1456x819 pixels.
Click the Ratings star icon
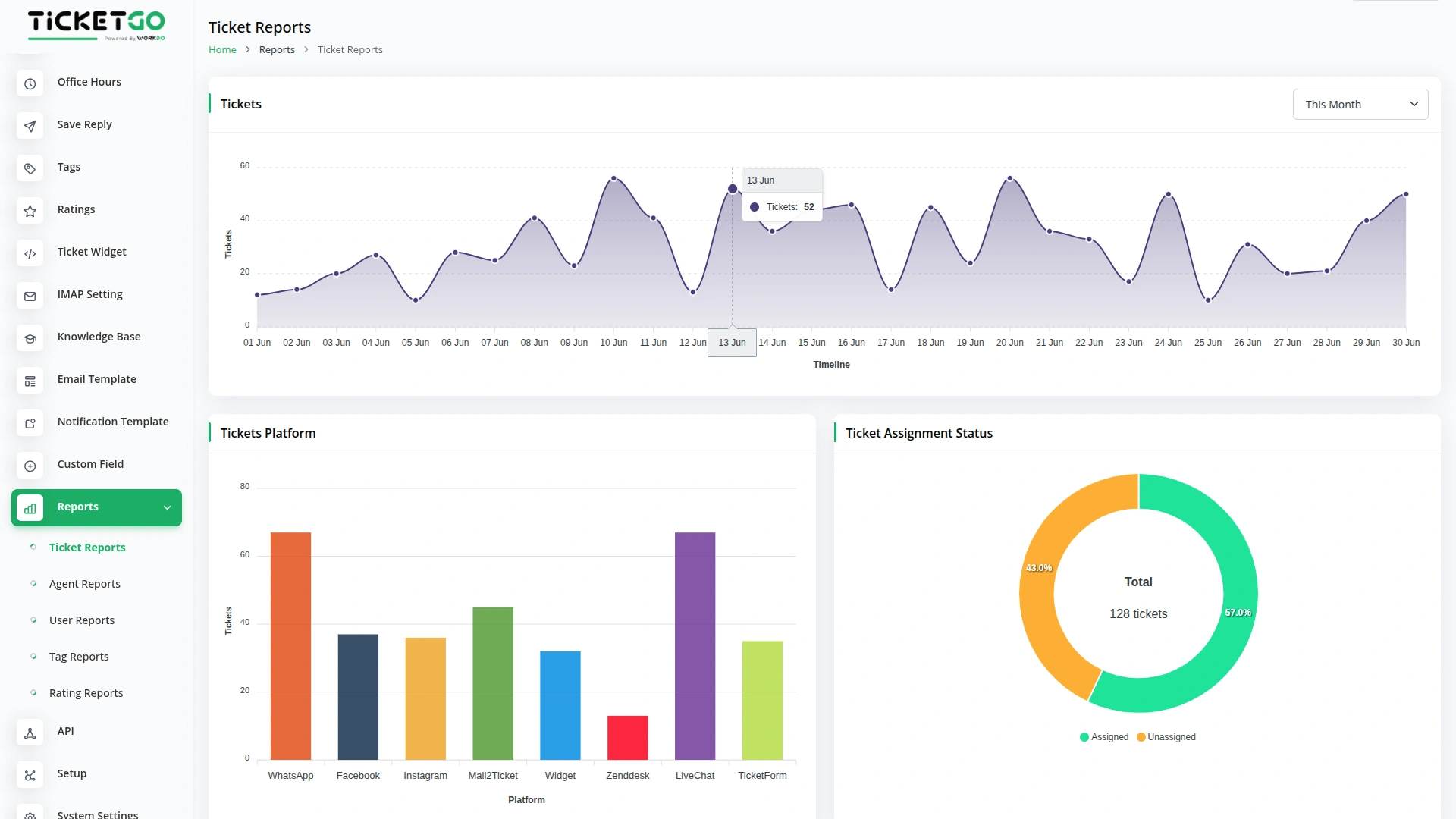30,211
